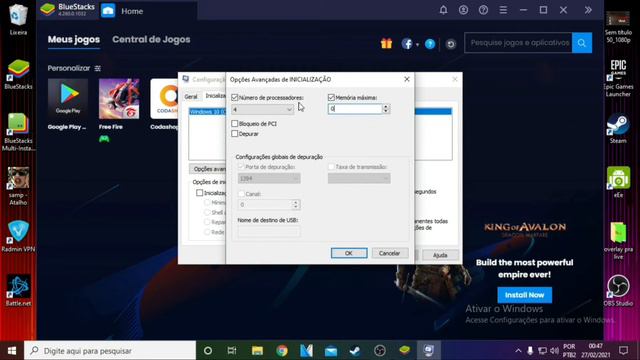
Task: Show hidden system tray icons
Action: coord(518,351)
